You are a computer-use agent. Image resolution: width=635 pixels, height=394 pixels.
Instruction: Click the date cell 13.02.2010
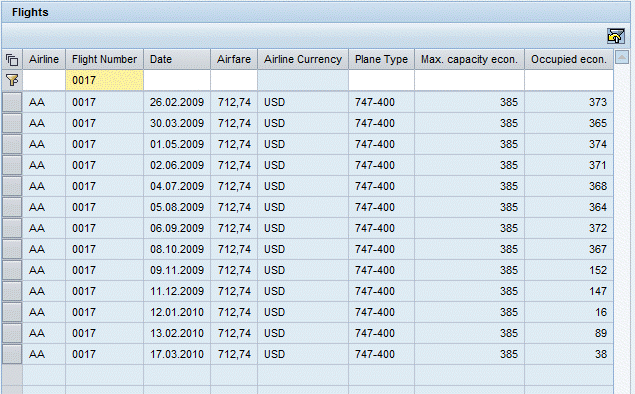click(177, 333)
